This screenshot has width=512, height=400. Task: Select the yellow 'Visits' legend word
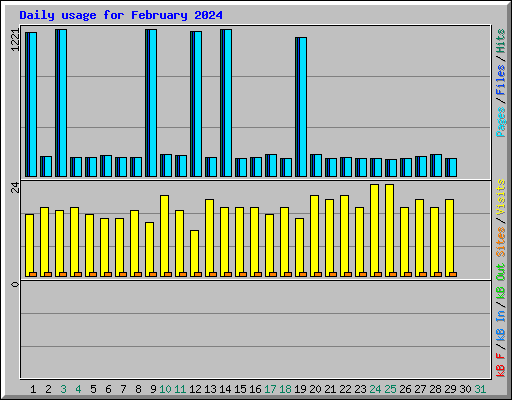coord(500,197)
